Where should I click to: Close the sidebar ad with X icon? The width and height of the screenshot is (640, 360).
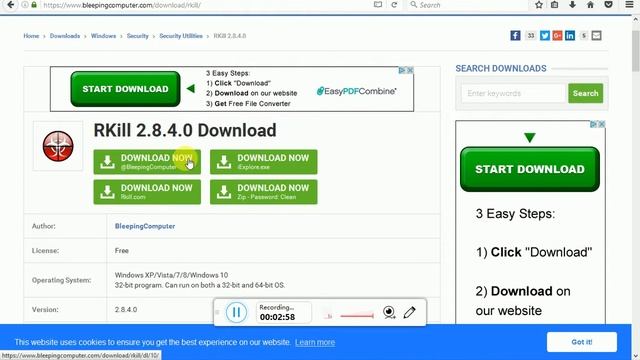click(x=601, y=124)
